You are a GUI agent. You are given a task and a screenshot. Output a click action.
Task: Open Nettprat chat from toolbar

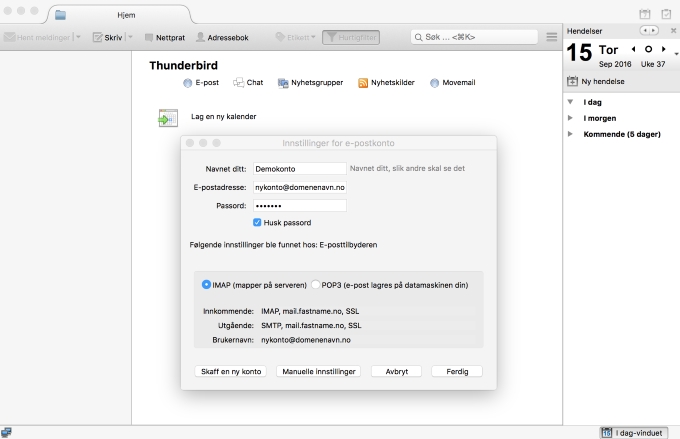(x=165, y=38)
